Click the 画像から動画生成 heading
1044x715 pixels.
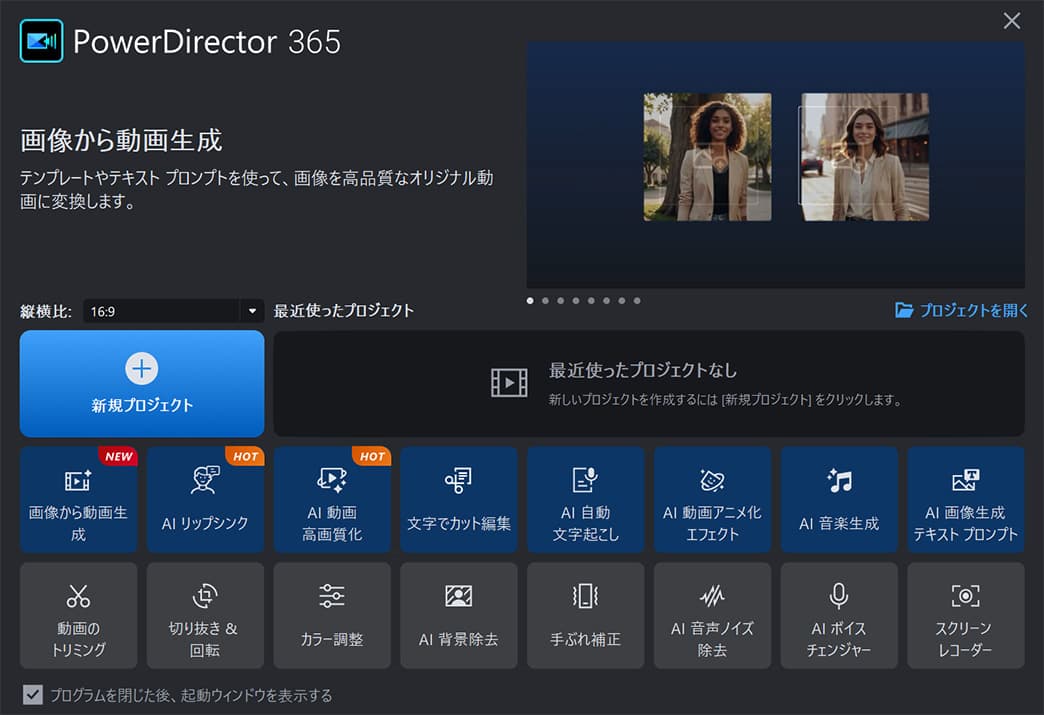point(121,140)
